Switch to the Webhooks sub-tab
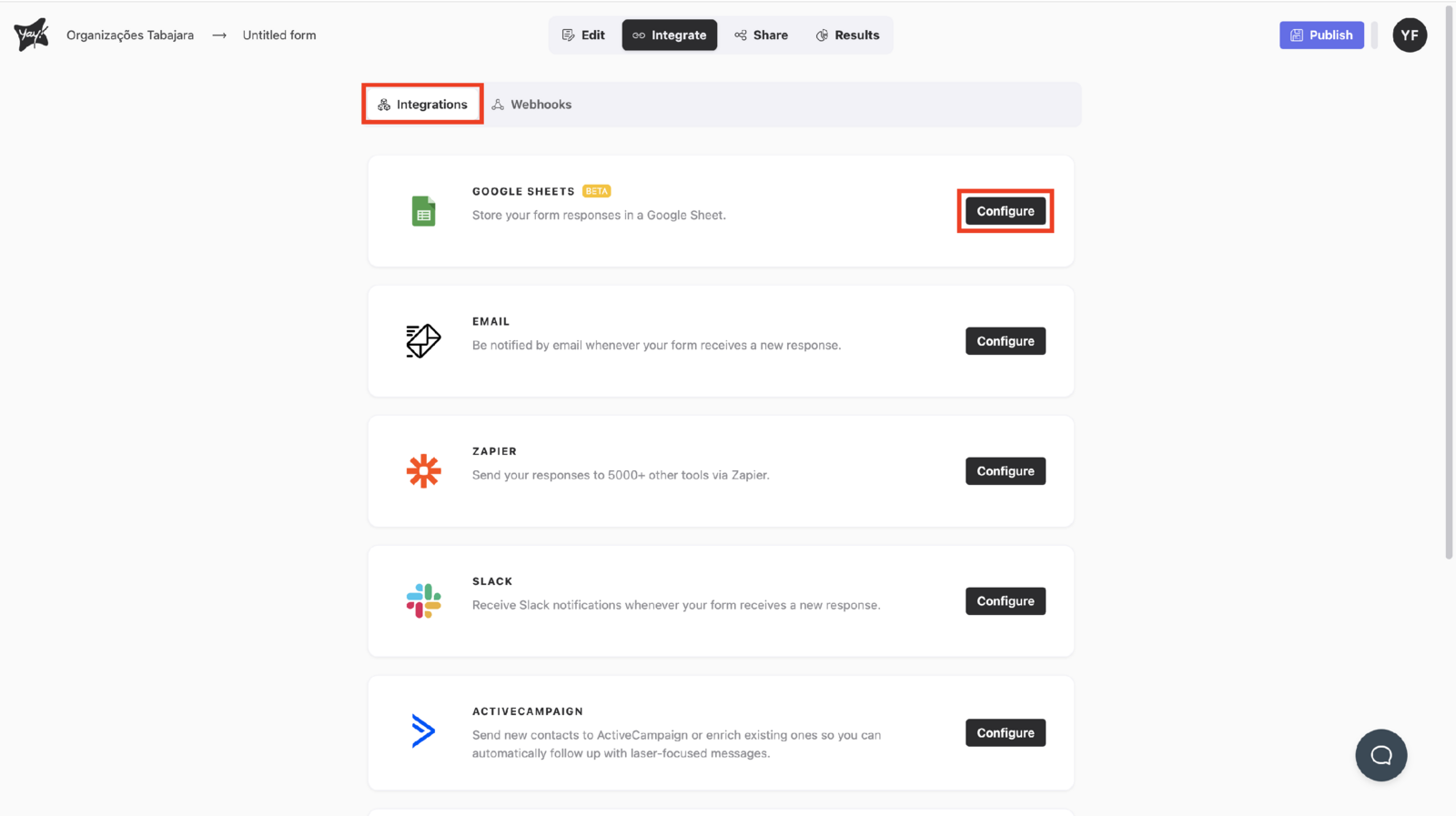Screen dimensions: 1456x816 coord(531,105)
